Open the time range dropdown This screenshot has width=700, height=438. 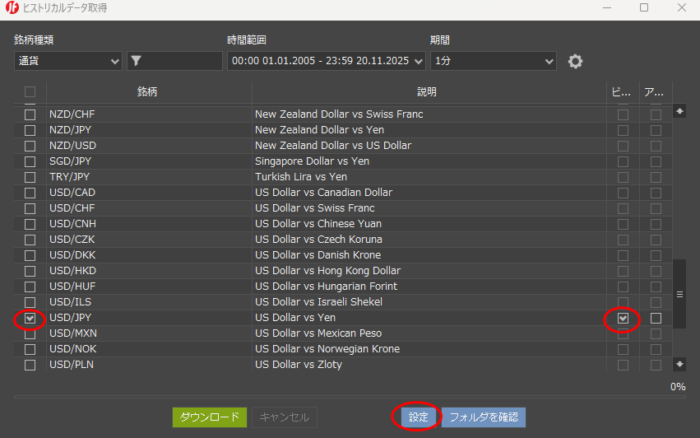click(x=326, y=61)
